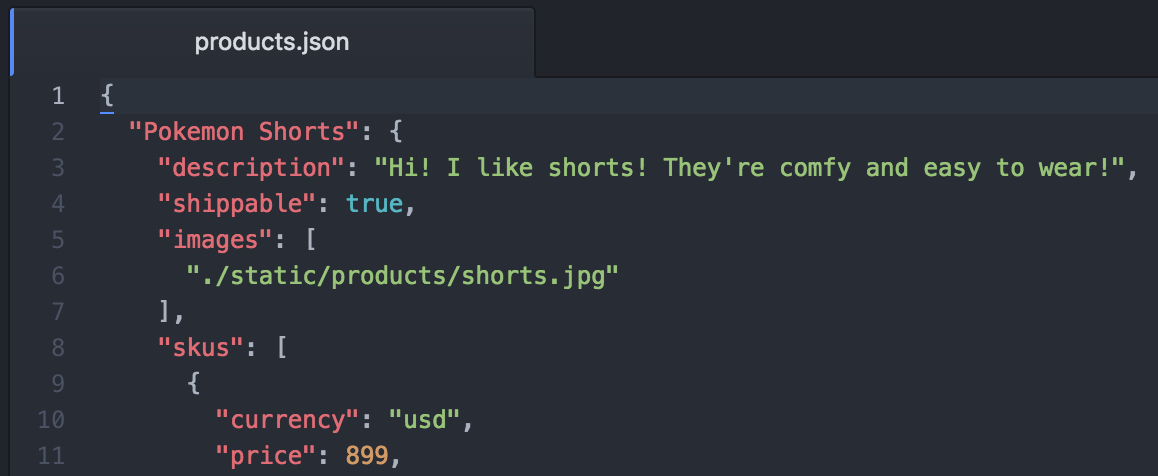Viewport: 1158px width, 476px height.
Task: Click the true value on line 4
Action: point(374,204)
